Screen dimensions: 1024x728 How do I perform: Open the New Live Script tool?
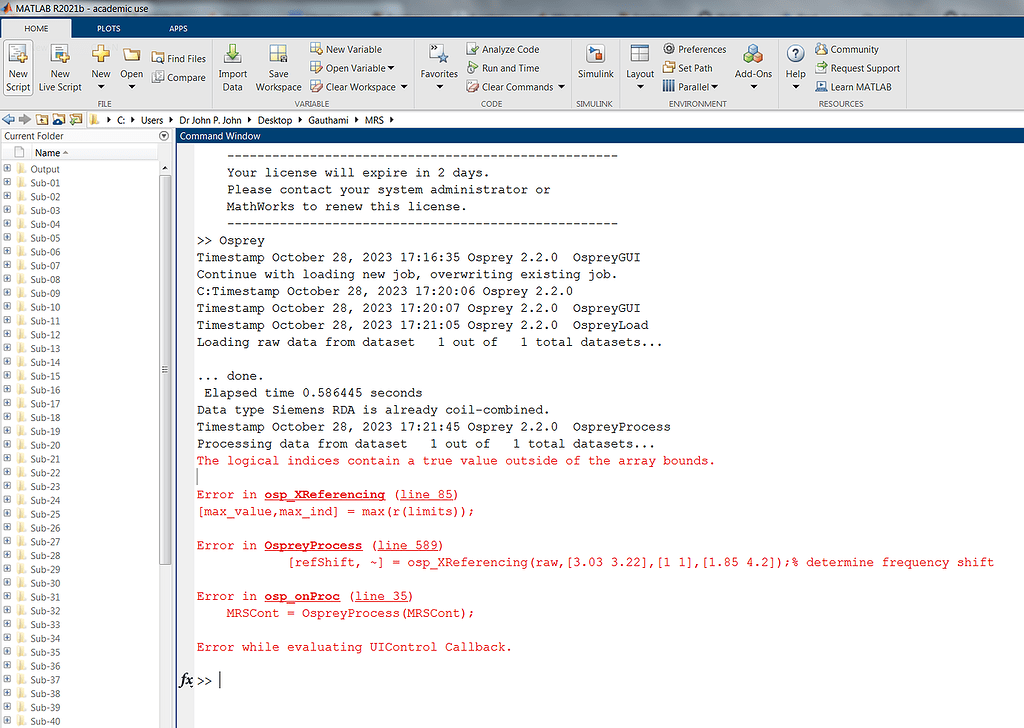pos(59,68)
